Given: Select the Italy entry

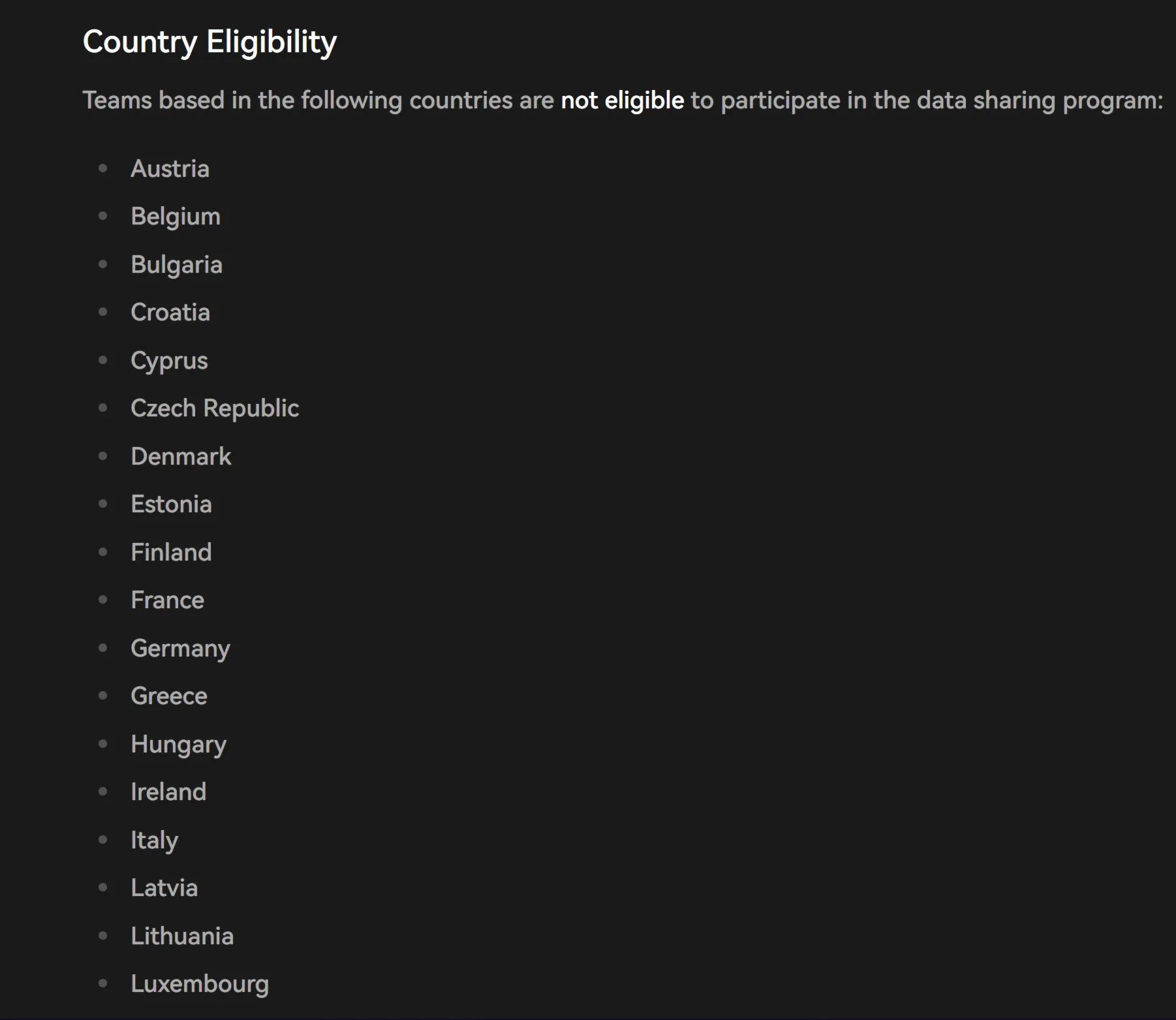Looking at the screenshot, I should click(x=155, y=841).
